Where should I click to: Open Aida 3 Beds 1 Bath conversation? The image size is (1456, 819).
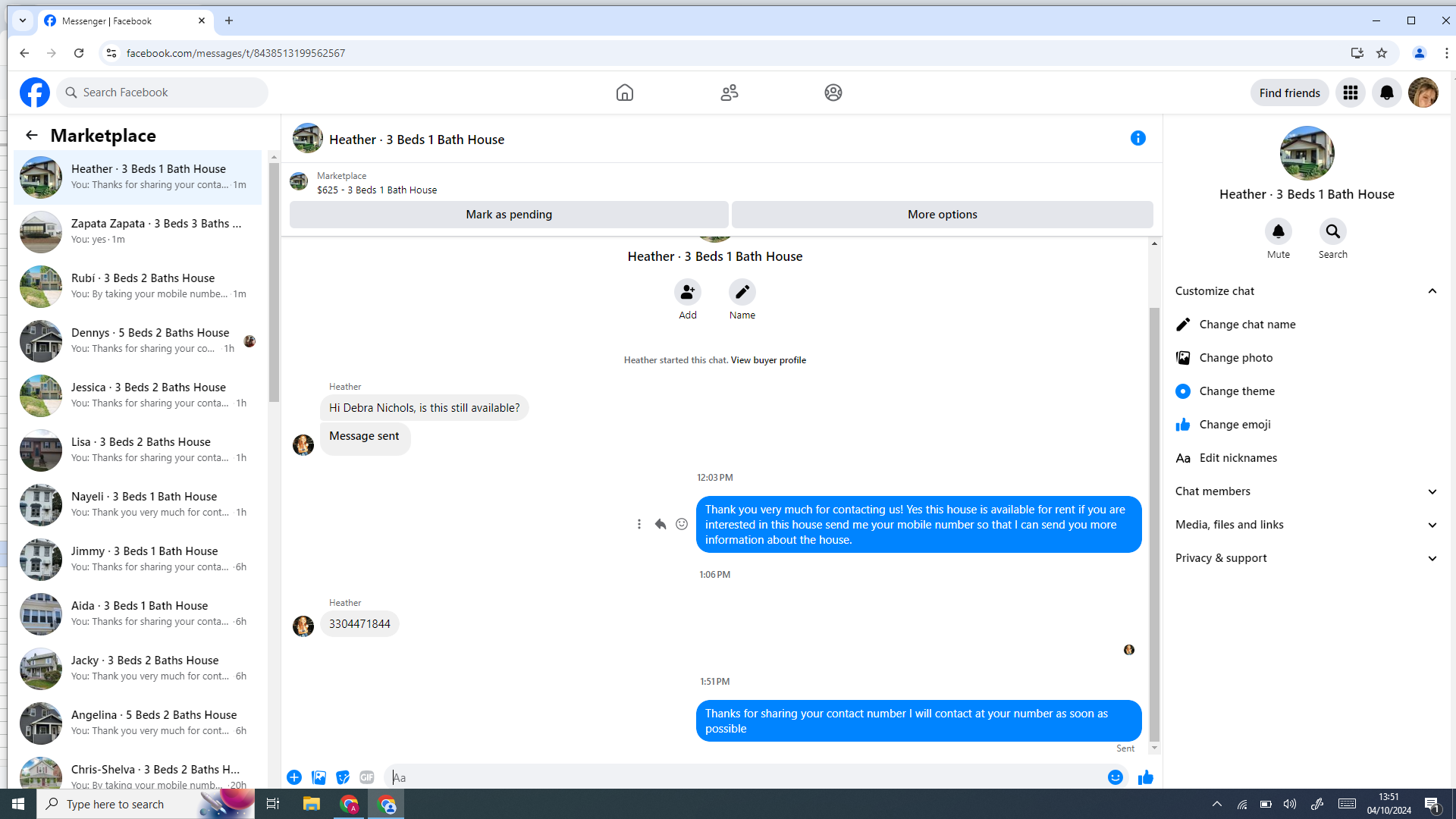(138, 614)
